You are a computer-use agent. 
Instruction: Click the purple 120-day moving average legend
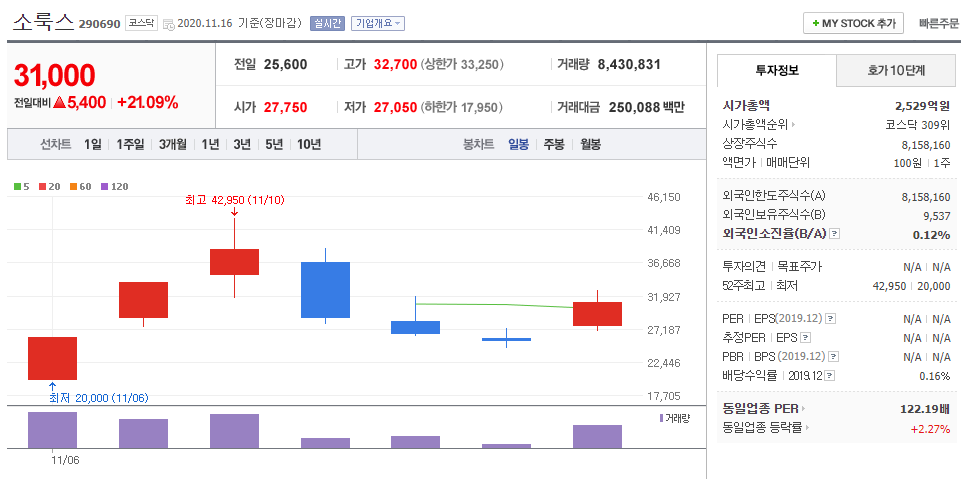click(115, 186)
